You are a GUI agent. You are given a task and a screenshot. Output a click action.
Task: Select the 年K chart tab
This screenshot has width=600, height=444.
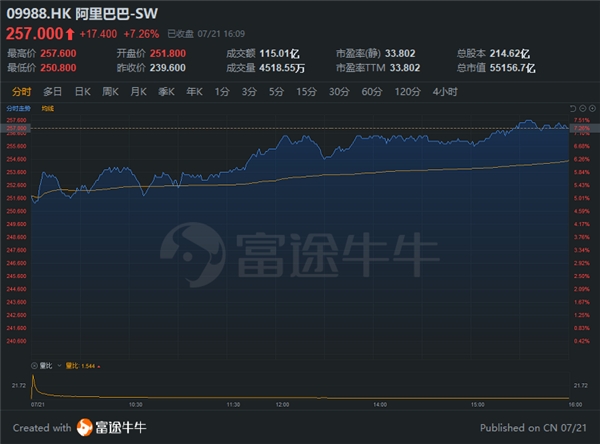point(194,92)
